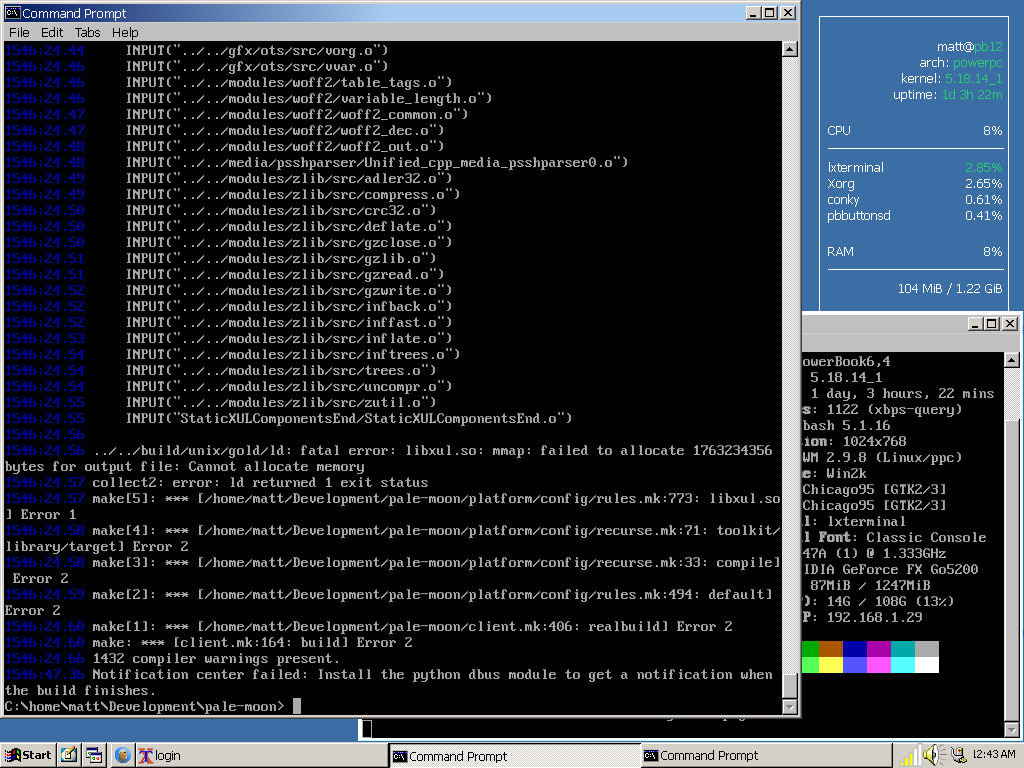Click the conky lxterminal process entry
The width and height of the screenshot is (1024, 768).
pyautogui.click(x=914, y=167)
